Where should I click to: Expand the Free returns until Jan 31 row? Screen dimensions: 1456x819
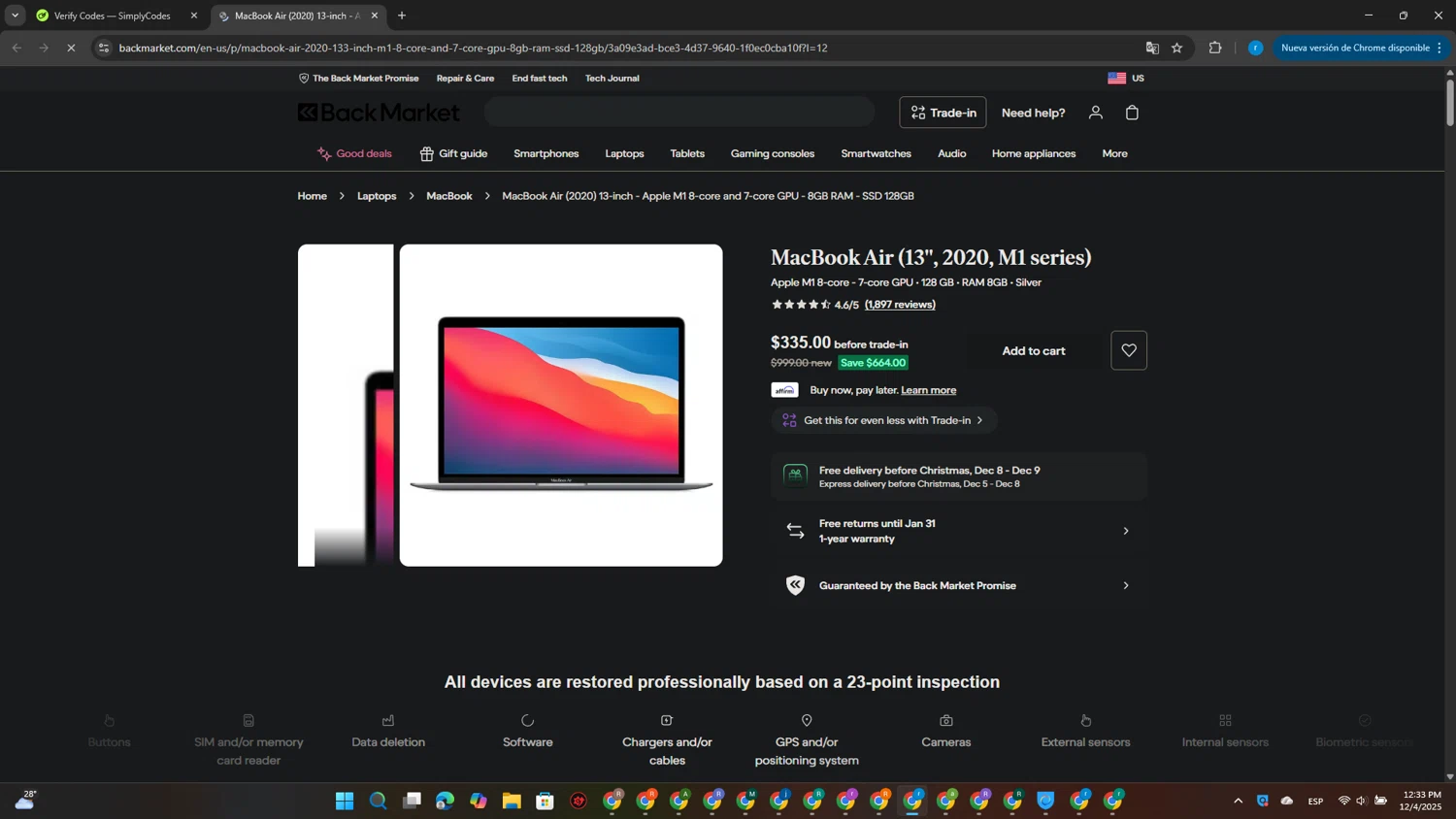tap(959, 531)
